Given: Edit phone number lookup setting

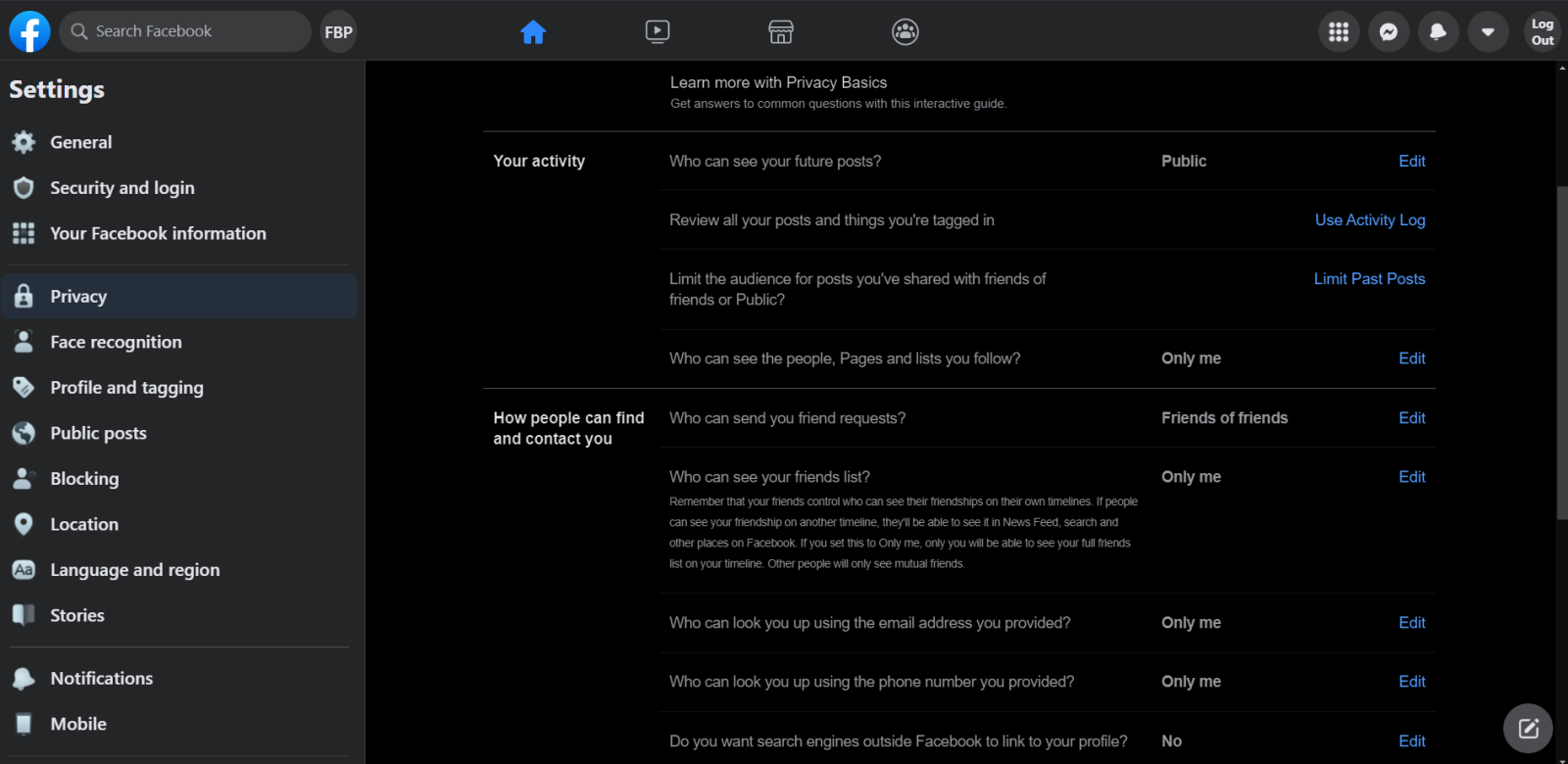Looking at the screenshot, I should 1411,682.
